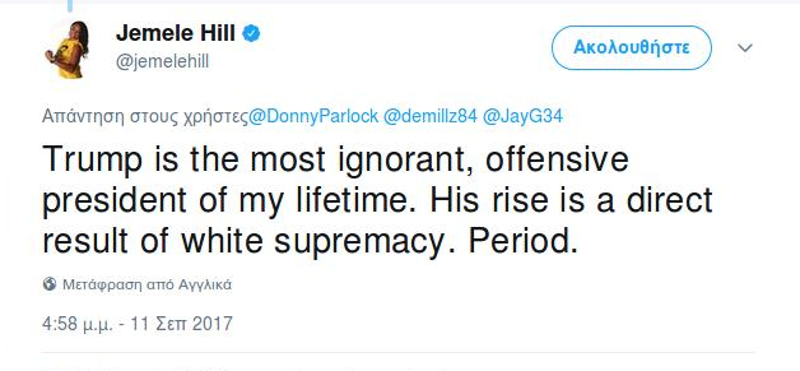Click the horizontal divider below the timestamp
This screenshot has width=800, height=371.
tap(398, 352)
